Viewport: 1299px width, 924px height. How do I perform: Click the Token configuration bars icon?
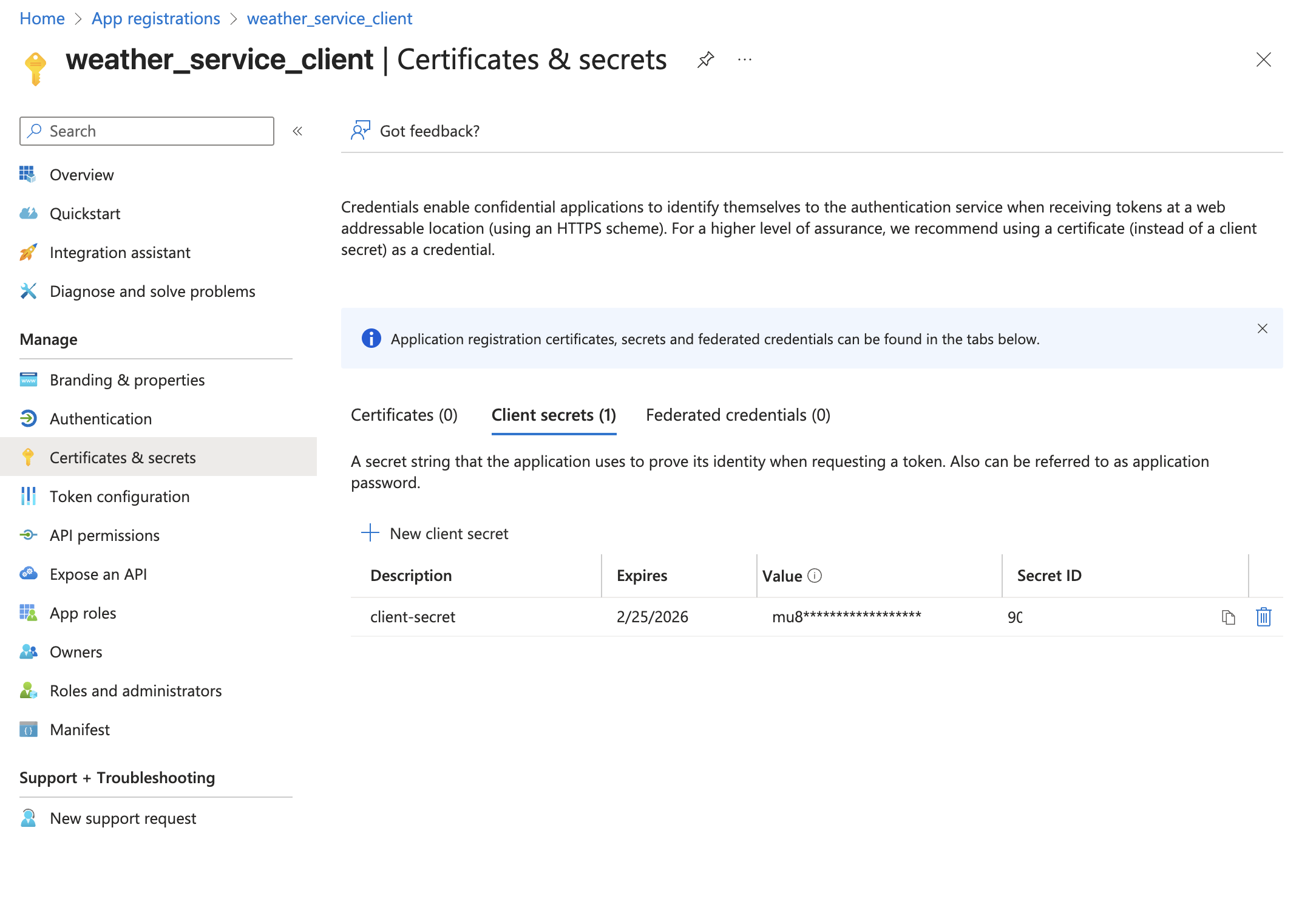[28, 496]
